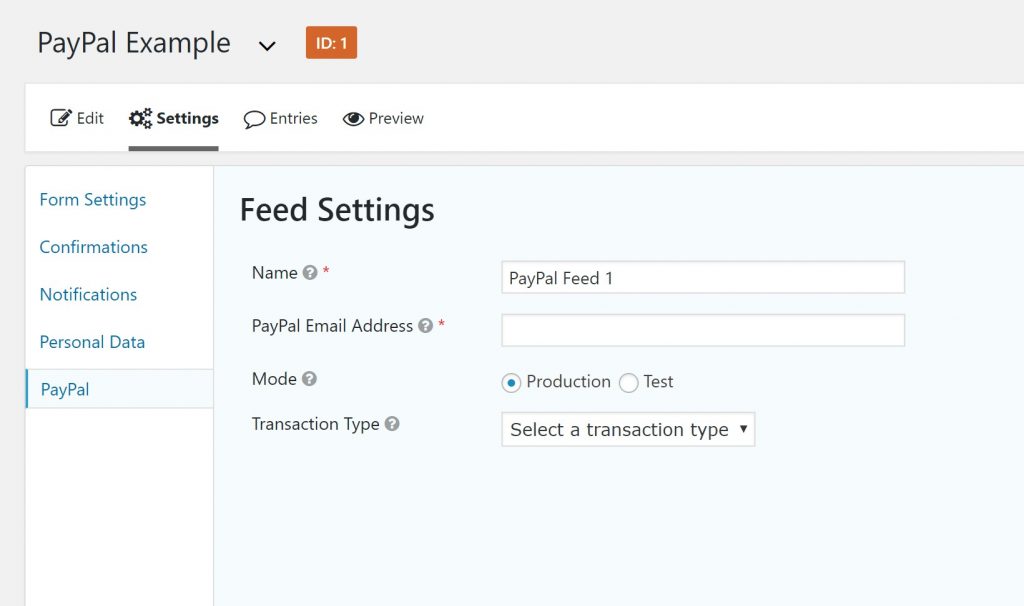Expand the form switcher chevron beside PayPal Example

(x=267, y=46)
